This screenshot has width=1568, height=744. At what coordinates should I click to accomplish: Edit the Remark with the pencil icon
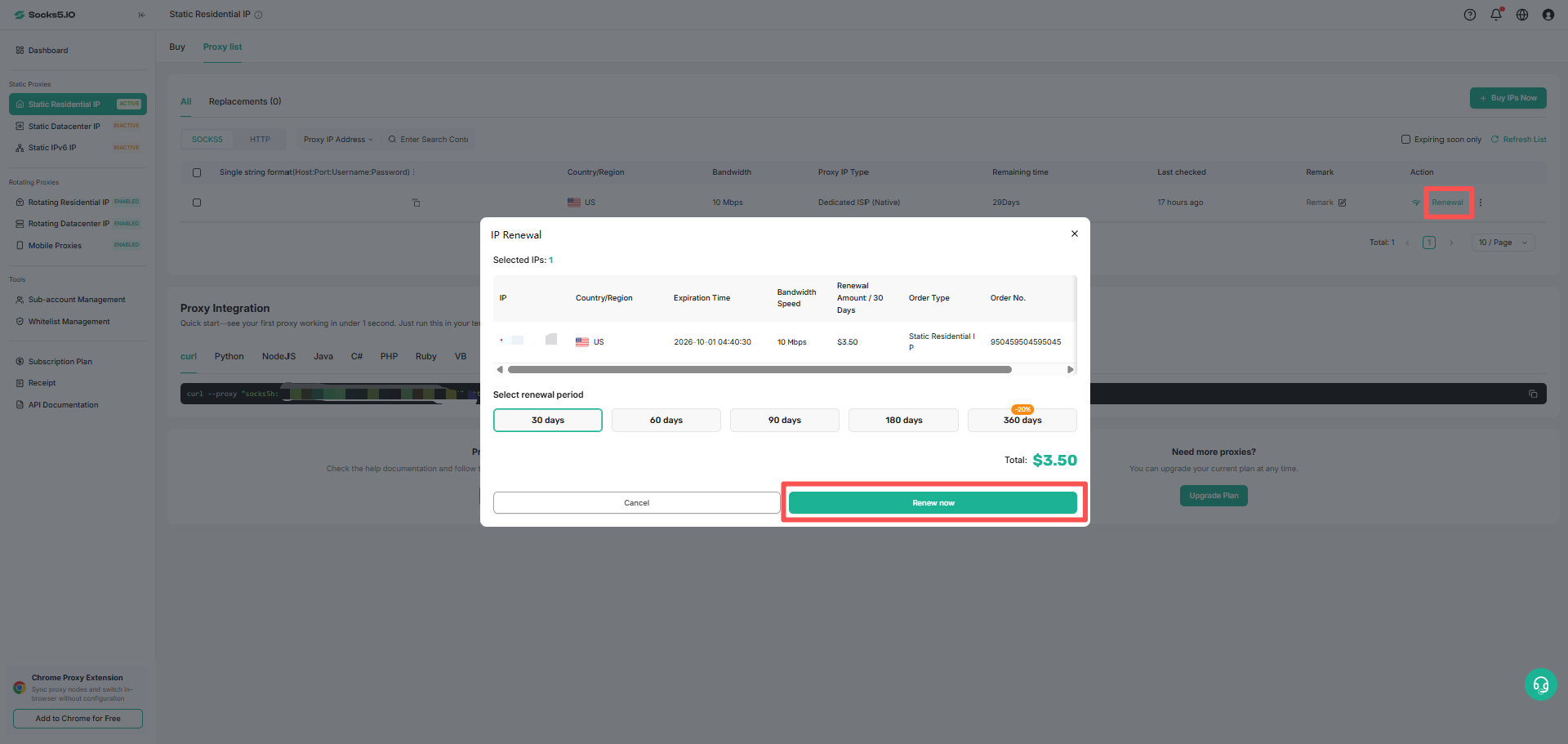[1342, 203]
